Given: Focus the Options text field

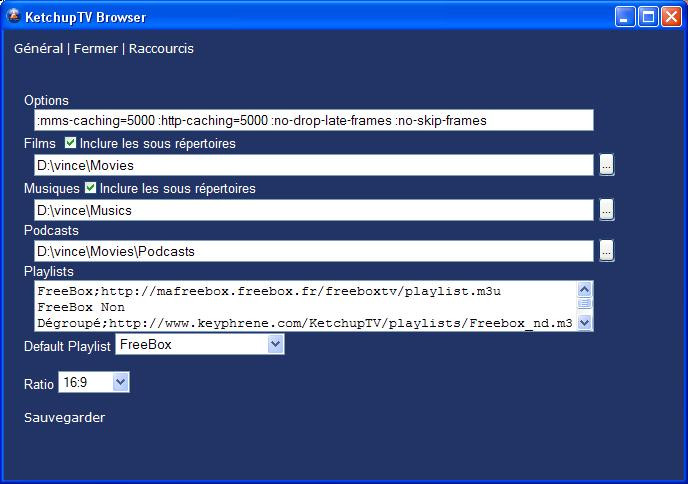Looking at the screenshot, I should point(314,120).
